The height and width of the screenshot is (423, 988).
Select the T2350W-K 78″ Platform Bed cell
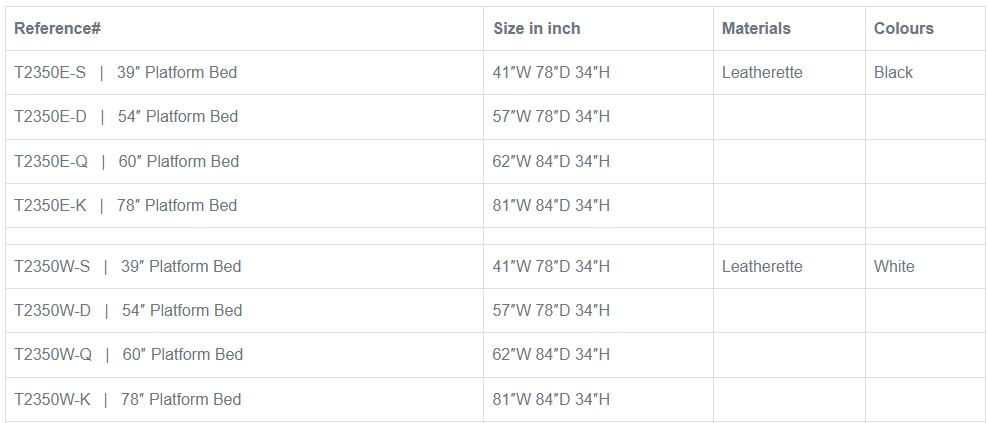click(128, 399)
